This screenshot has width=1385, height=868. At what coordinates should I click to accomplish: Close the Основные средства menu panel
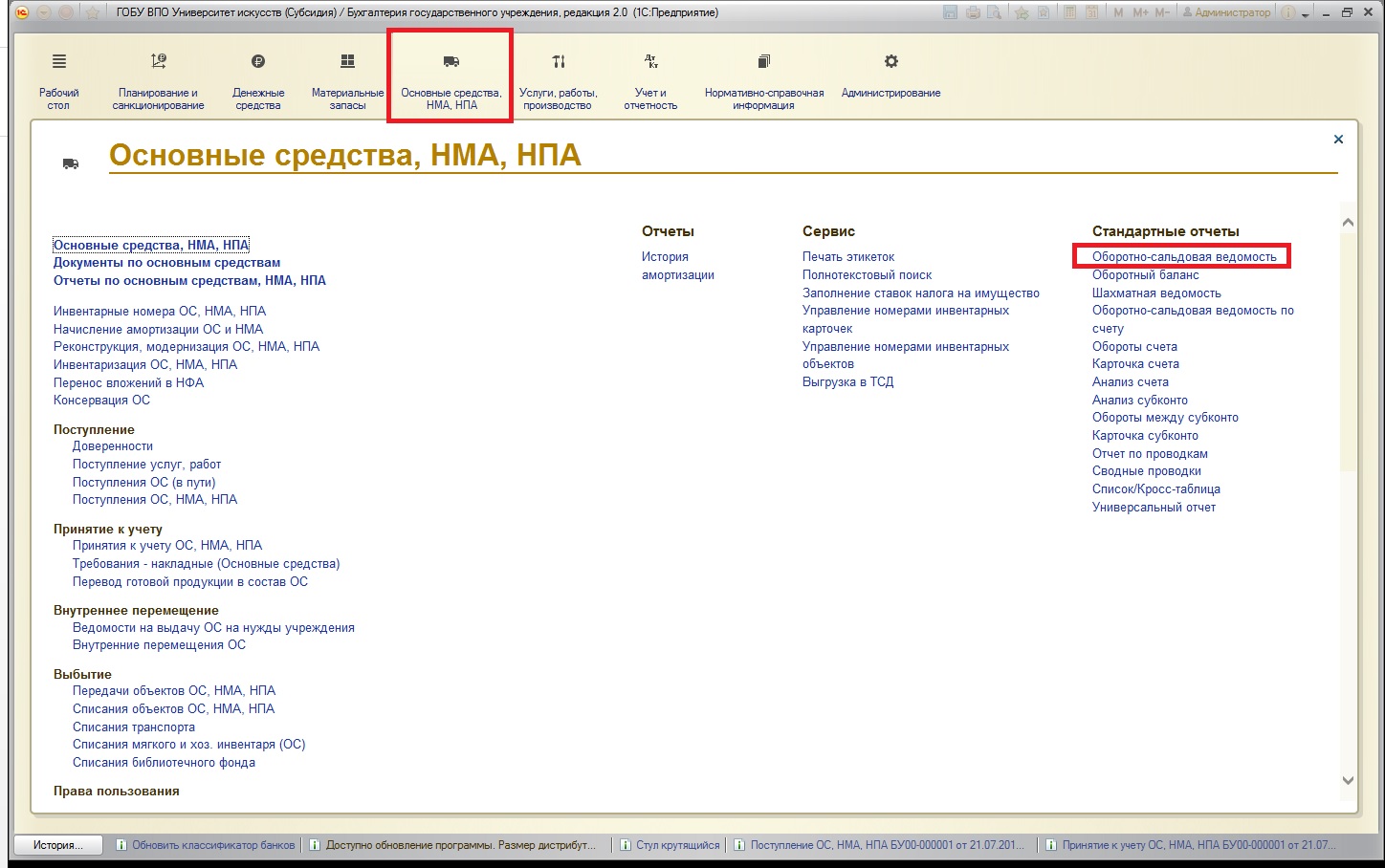click(1338, 140)
